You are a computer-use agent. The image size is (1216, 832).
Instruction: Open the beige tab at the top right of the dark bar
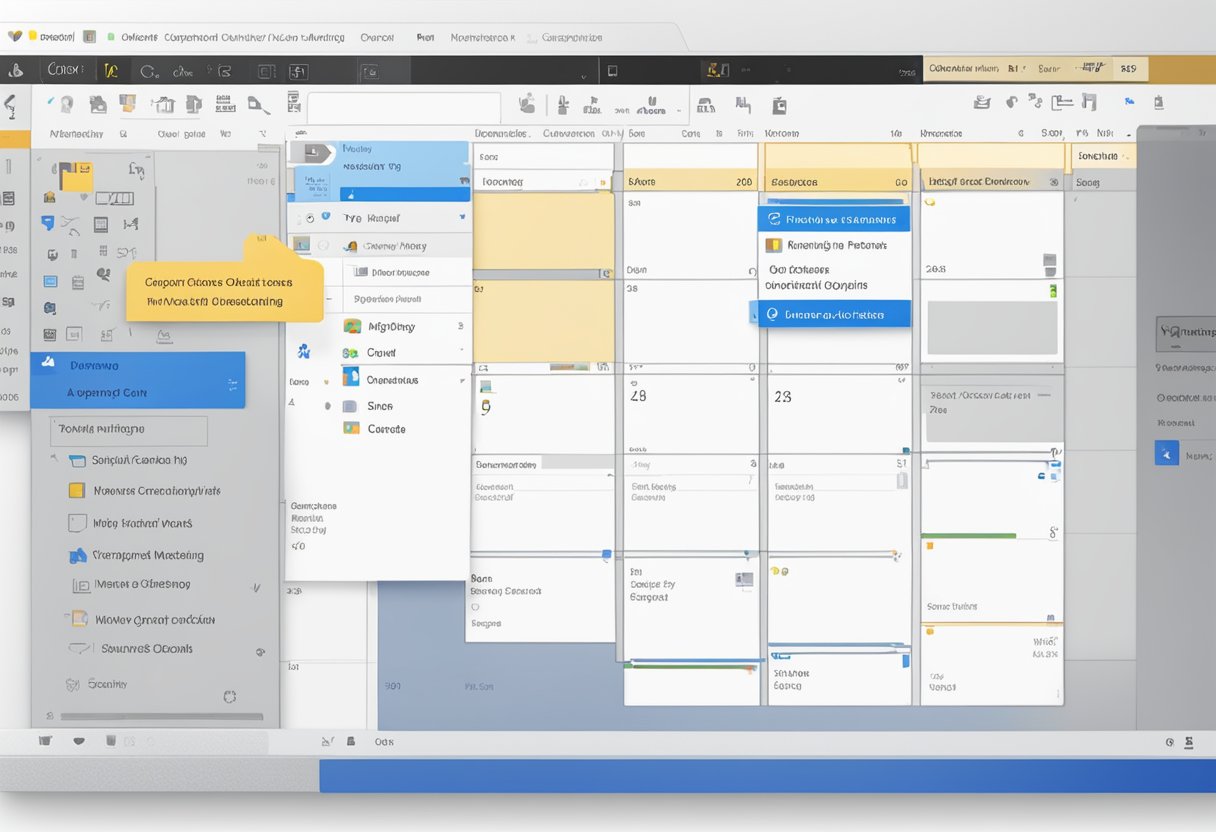tap(1034, 69)
